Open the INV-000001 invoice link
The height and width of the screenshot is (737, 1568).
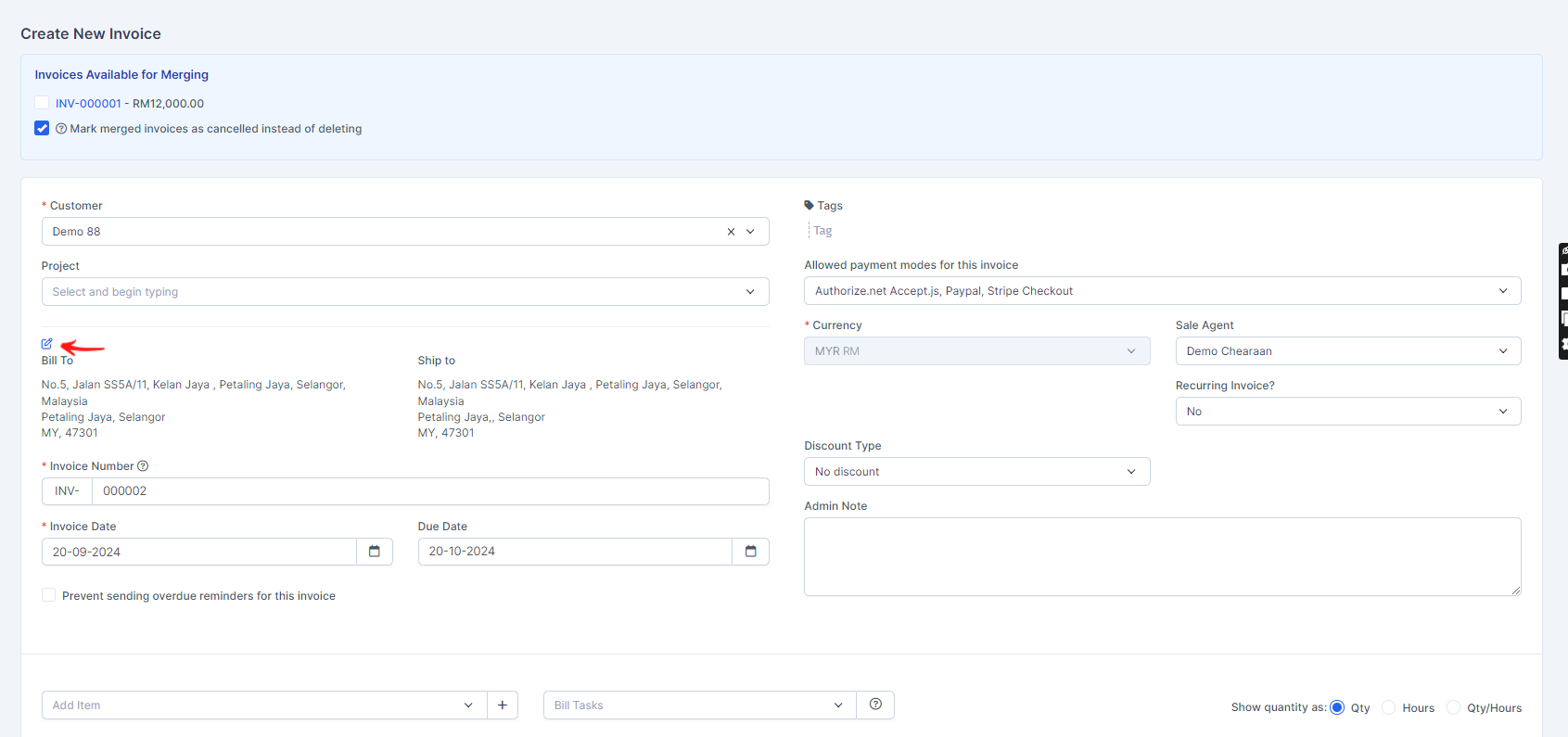tap(88, 104)
